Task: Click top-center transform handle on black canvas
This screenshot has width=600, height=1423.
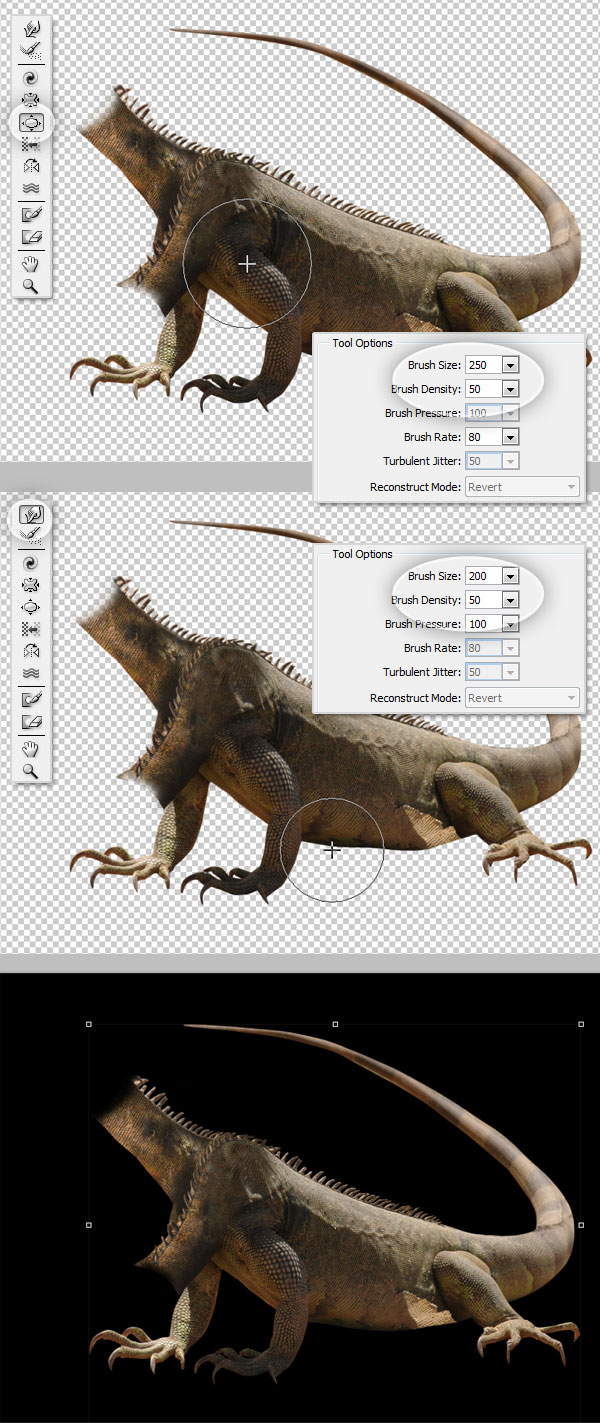Action: 335,1024
